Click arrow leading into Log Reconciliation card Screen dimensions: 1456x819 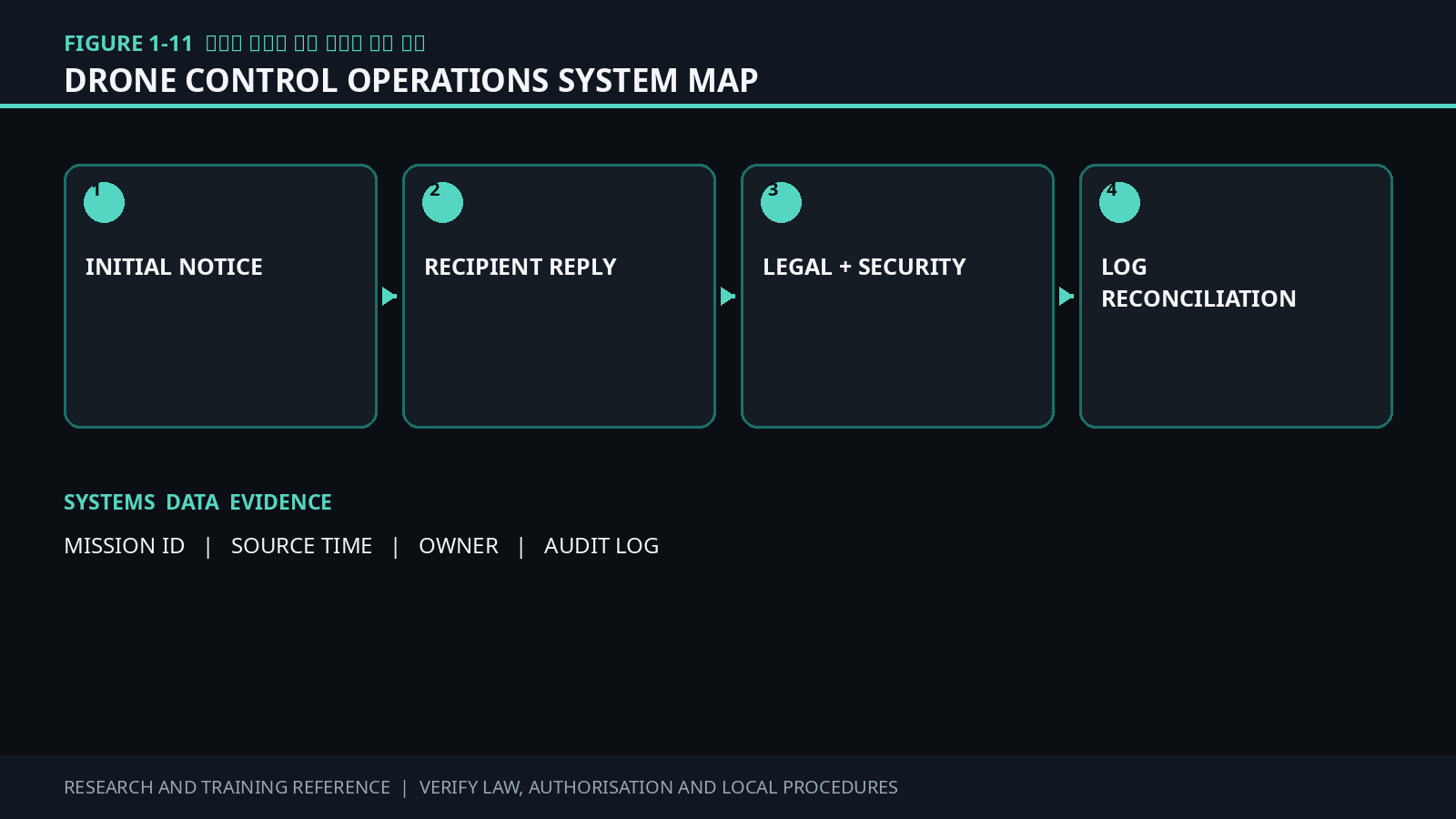pyautogui.click(x=1067, y=296)
